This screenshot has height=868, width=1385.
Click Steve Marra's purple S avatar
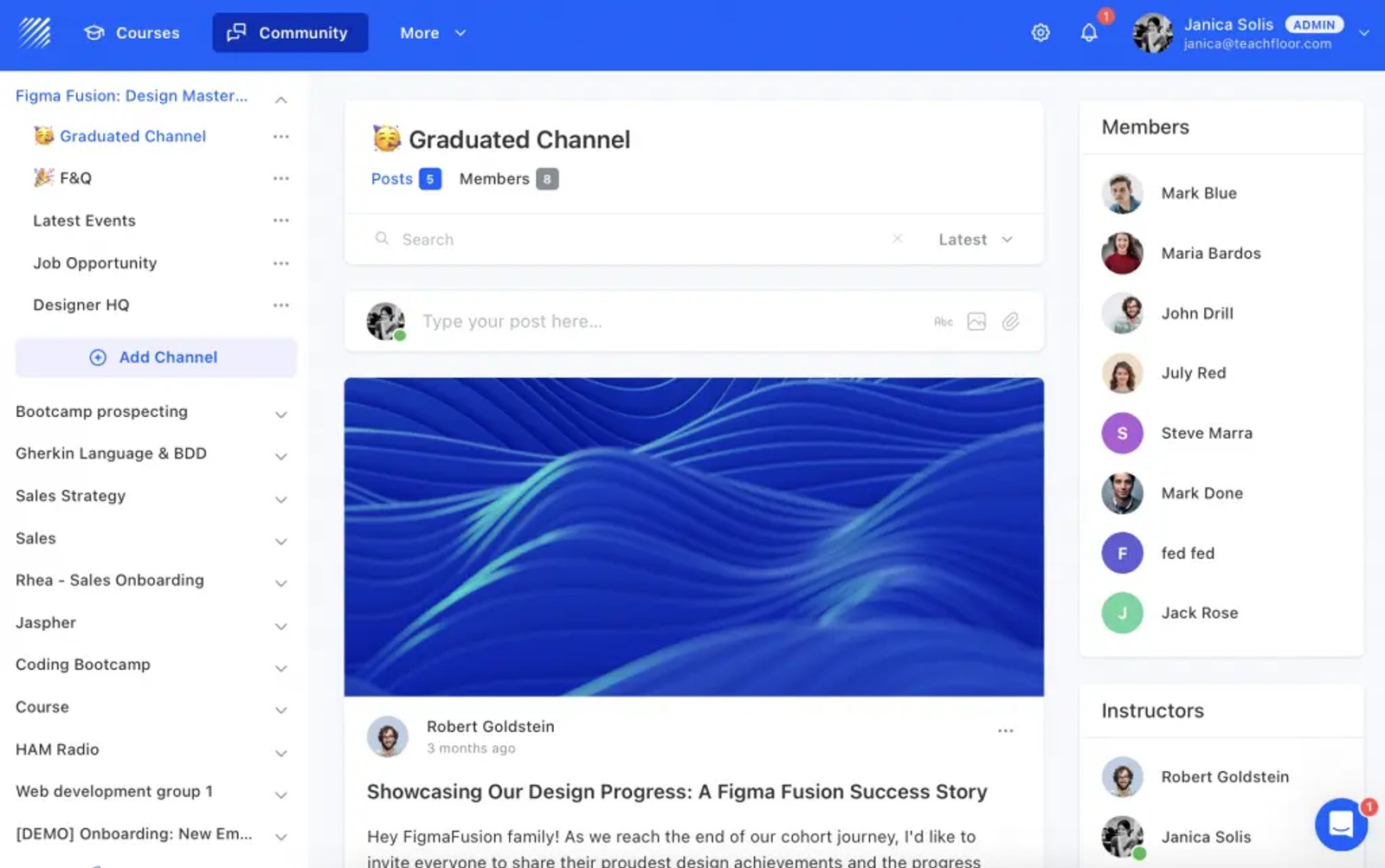tap(1122, 433)
